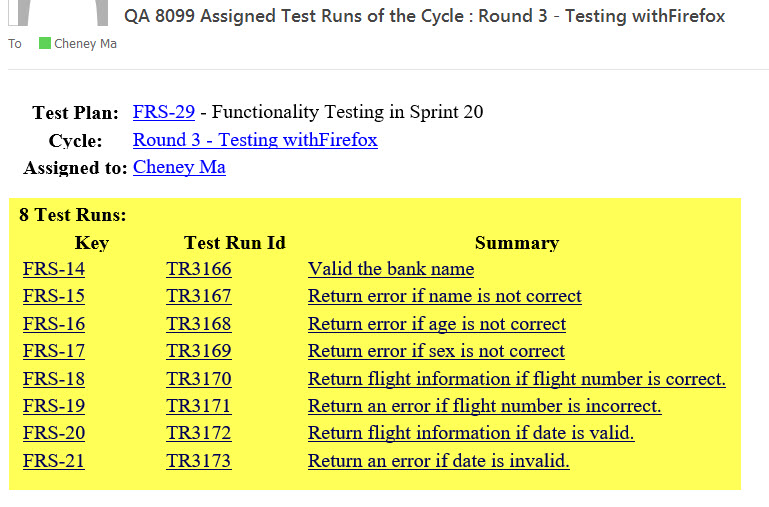Click the Cheney Ma assignee link

(179, 167)
